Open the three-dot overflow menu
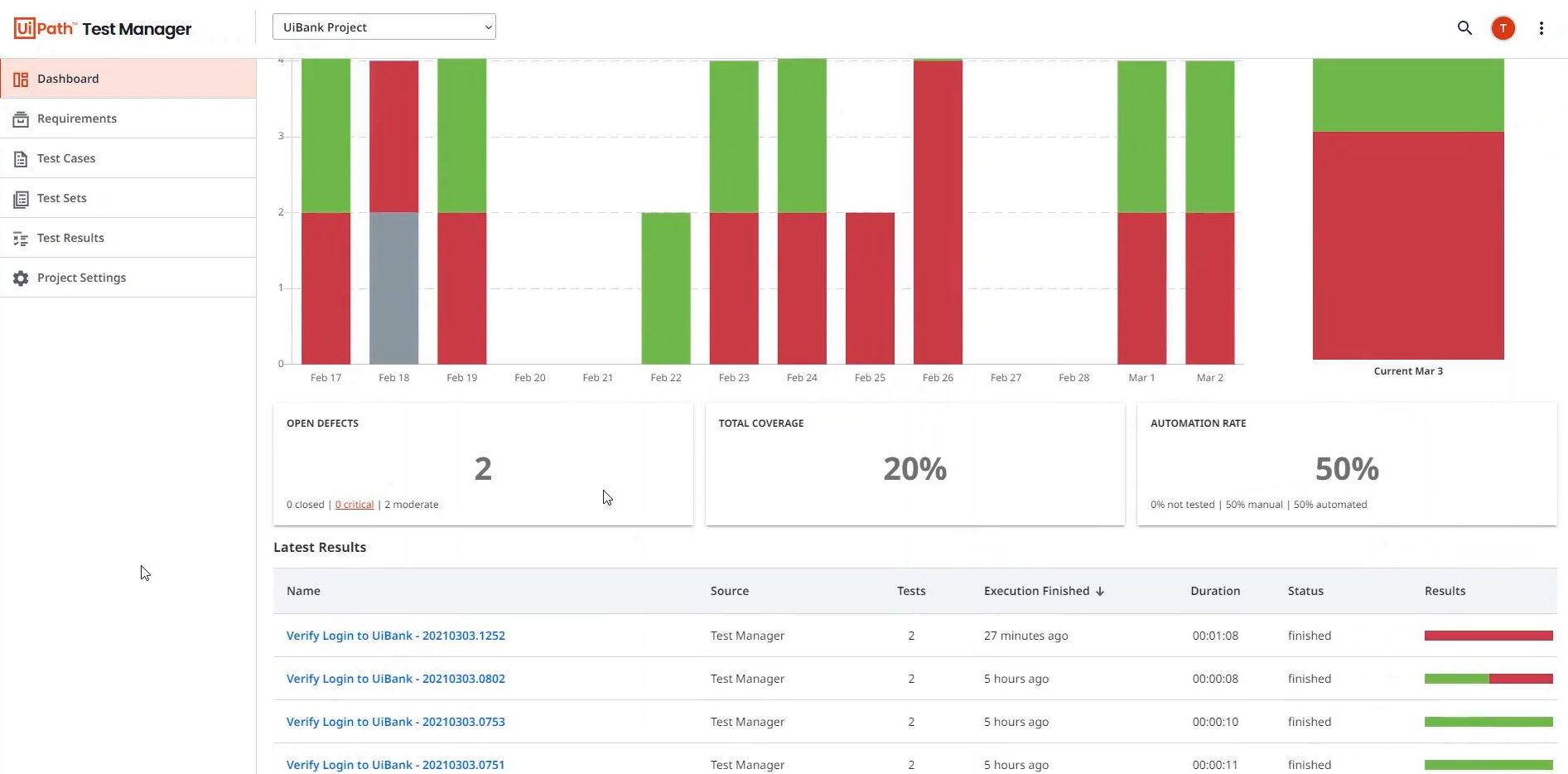1568x774 pixels. click(x=1541, y=27)
